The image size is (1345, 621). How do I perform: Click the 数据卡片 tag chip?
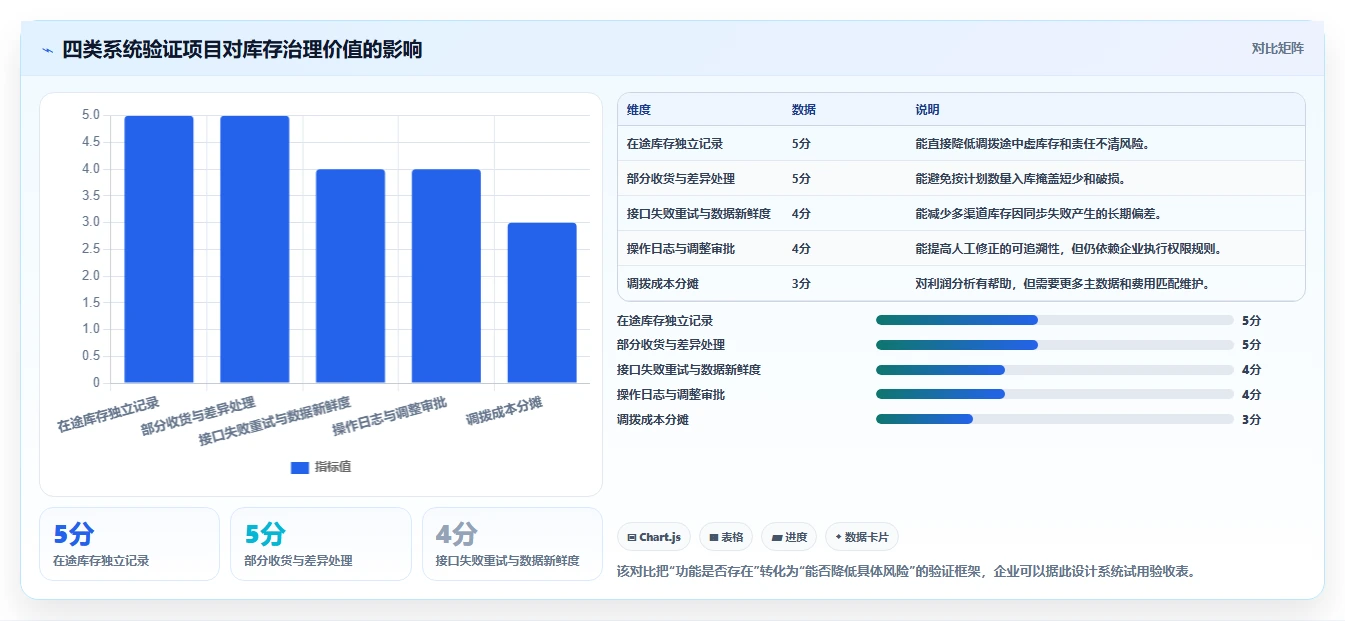[x=862, y=537]
